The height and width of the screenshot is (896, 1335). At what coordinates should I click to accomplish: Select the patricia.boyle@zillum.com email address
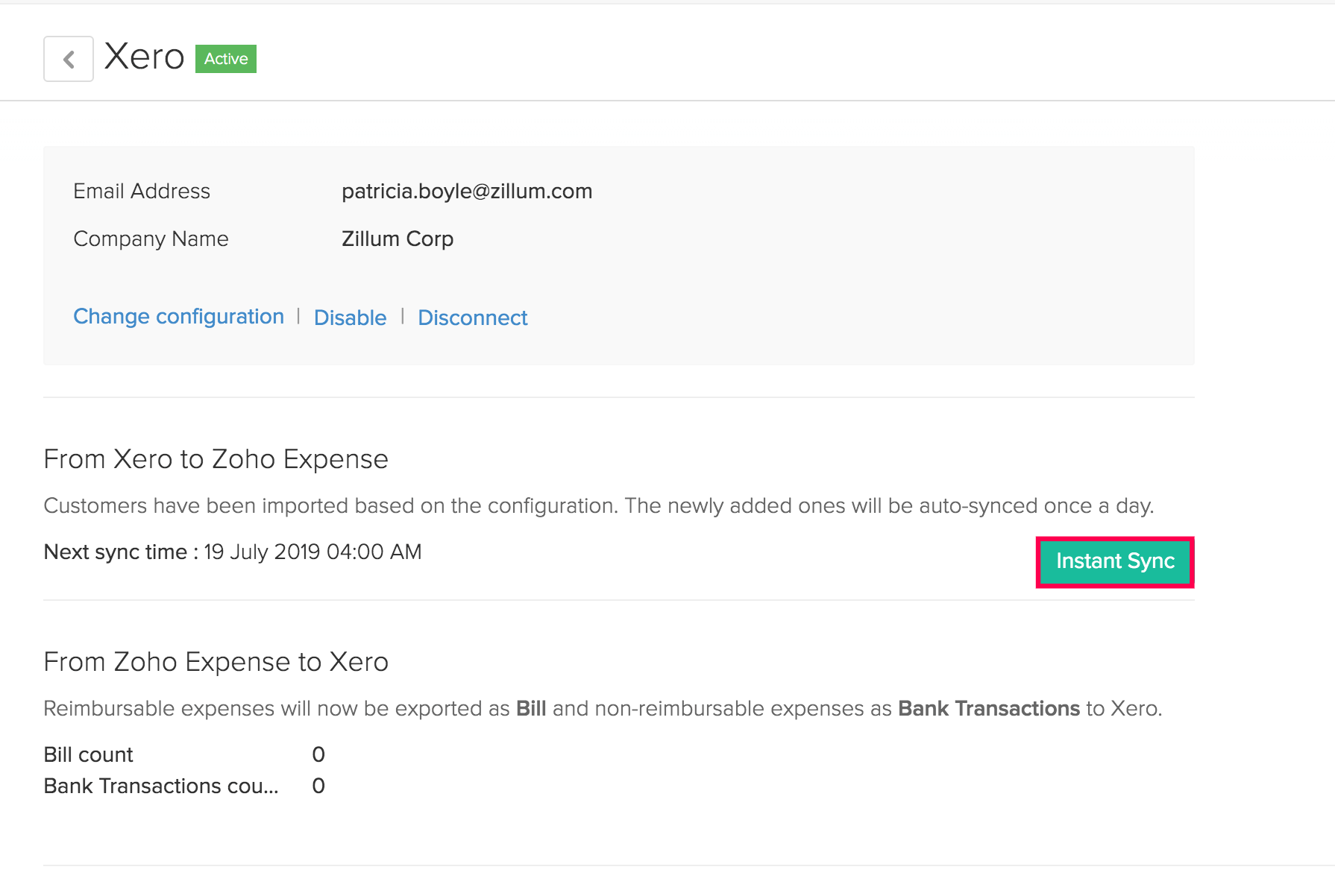point(467,192)
